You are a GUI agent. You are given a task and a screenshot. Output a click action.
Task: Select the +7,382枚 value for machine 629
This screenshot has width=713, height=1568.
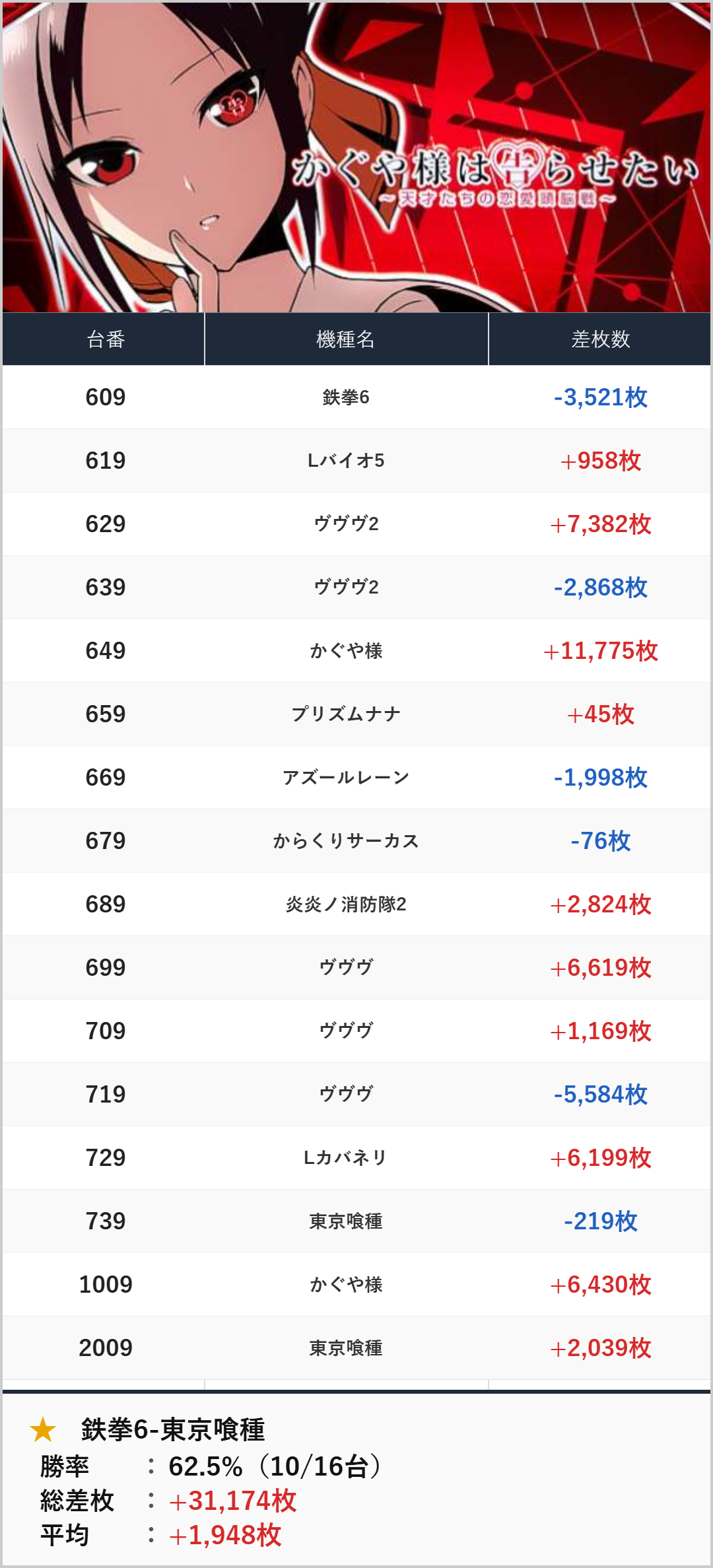point(600,524)
